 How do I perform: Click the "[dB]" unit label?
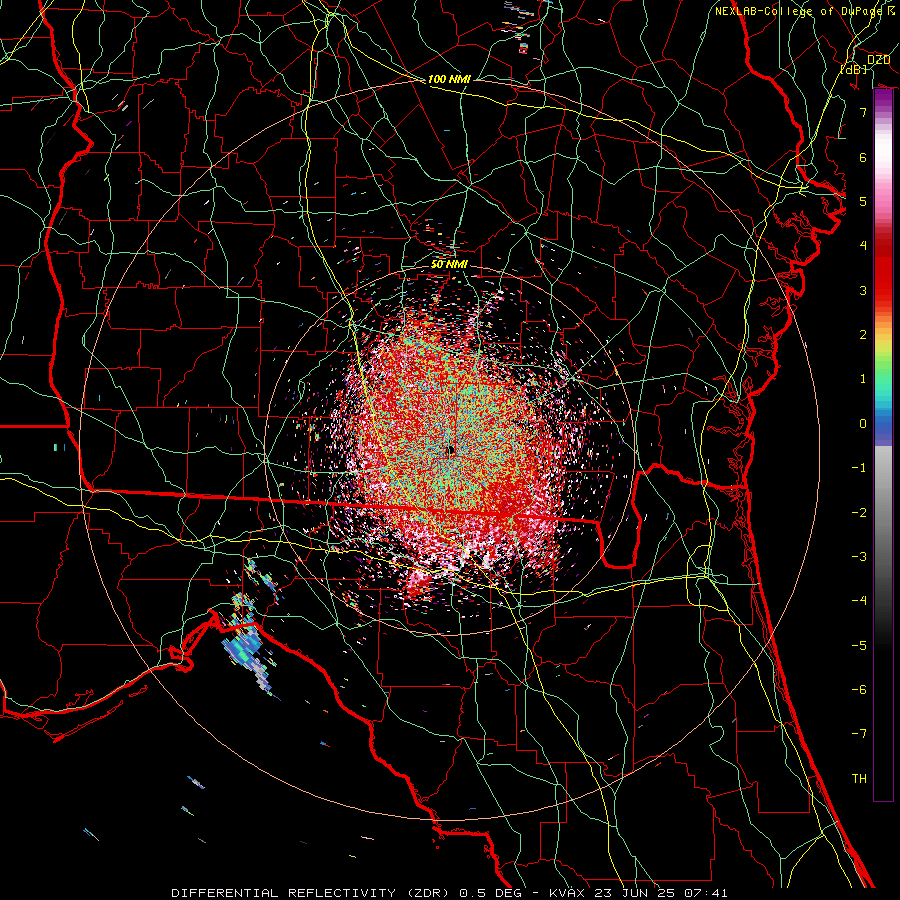coord(853,69)
